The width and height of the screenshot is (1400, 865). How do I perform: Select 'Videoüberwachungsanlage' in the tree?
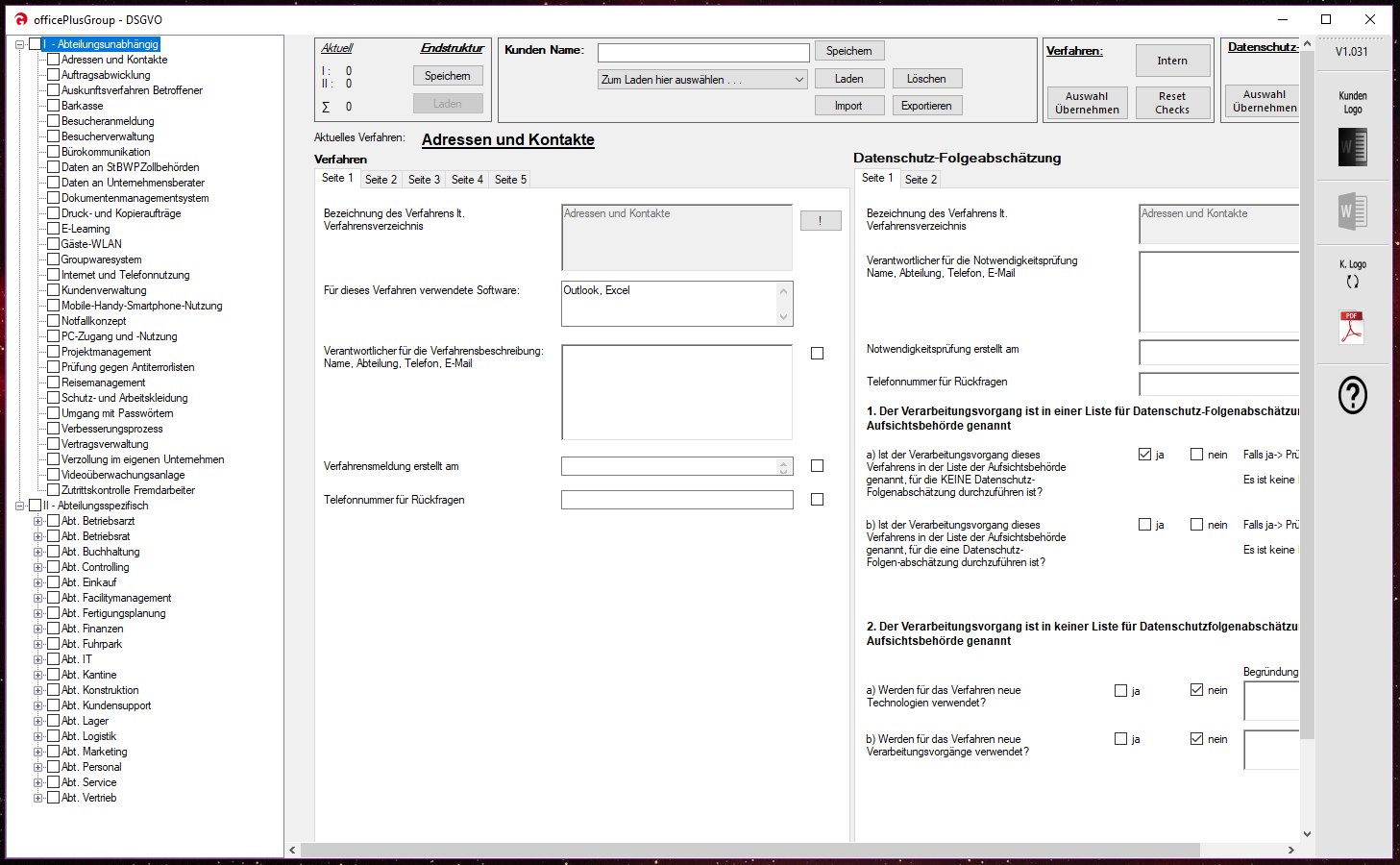(x=123, y=475)
